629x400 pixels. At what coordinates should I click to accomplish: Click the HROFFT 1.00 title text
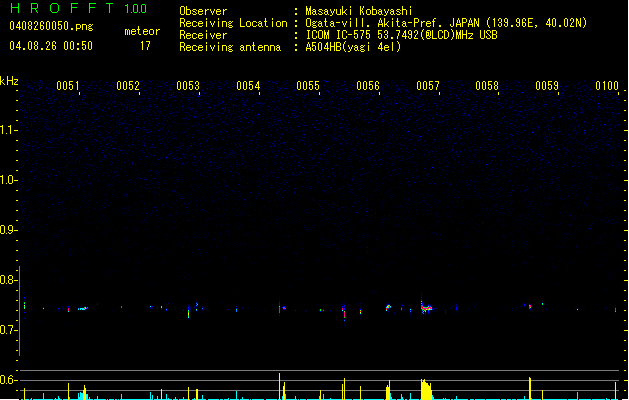[x=79, y=8]
